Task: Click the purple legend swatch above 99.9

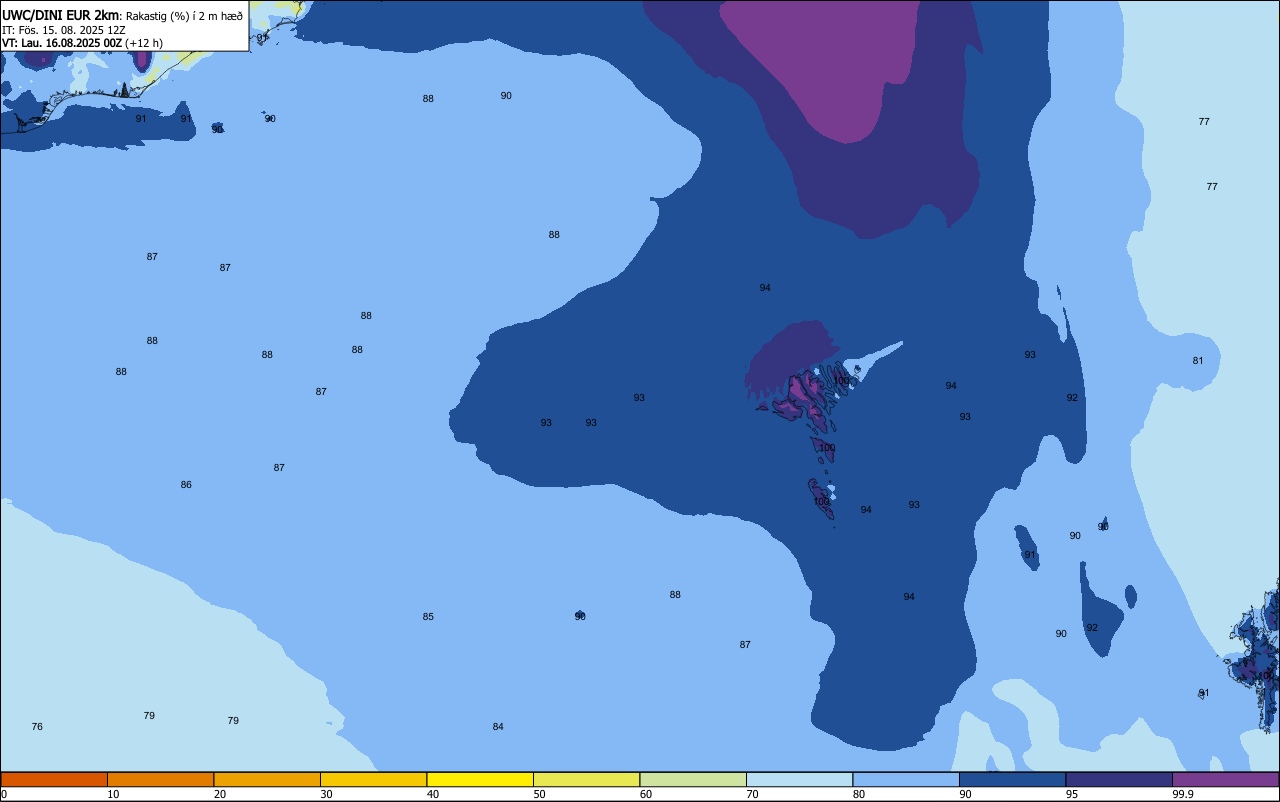Action: 1225,779
